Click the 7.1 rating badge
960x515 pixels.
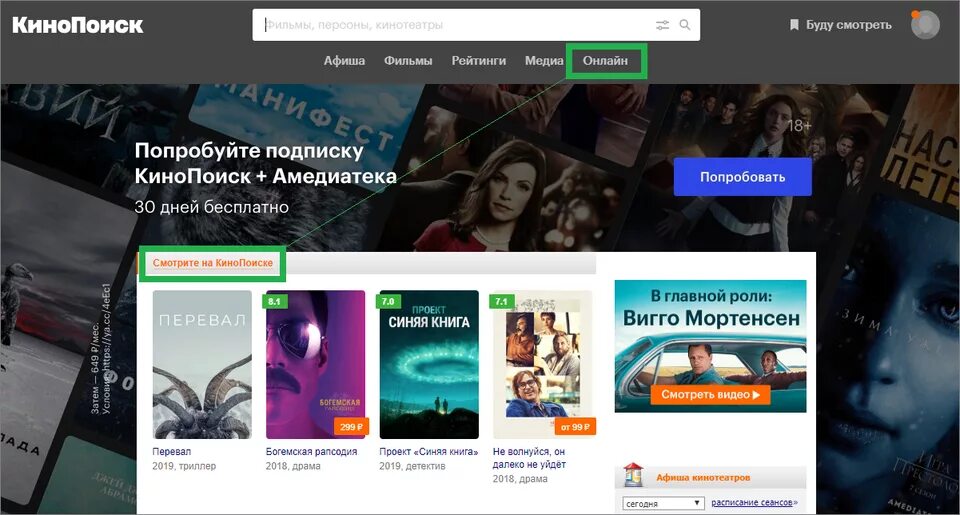coord(501,301)
